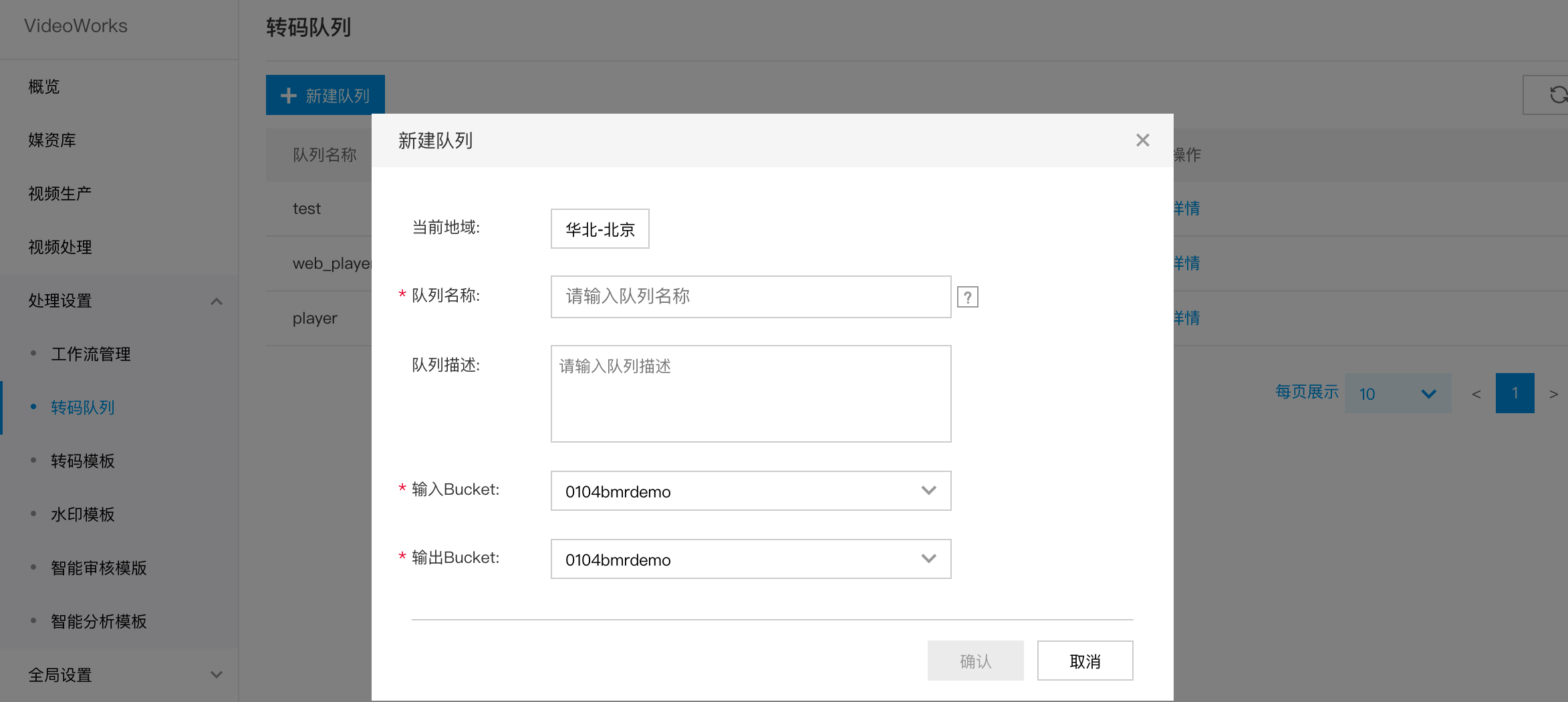
Task: Focus the 队列描述 text area
Action: click(x=751, y=394)
